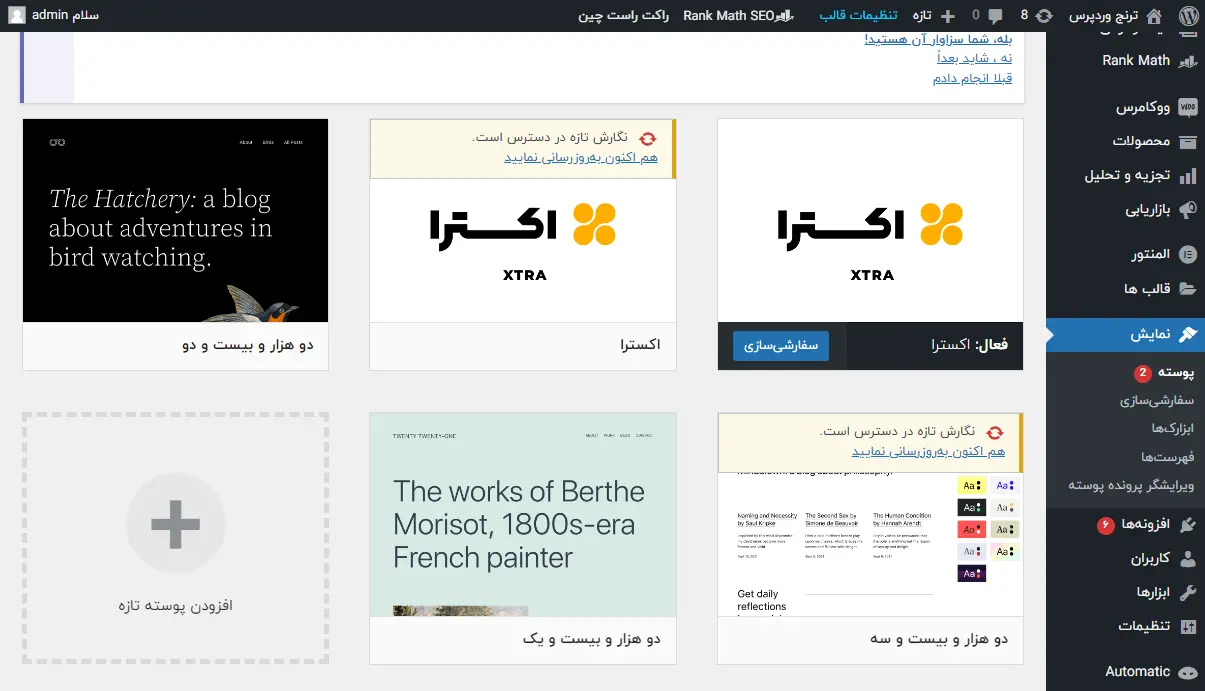
Task: Open ووکامرس in the sidebar
Action: click(1143, 107)
